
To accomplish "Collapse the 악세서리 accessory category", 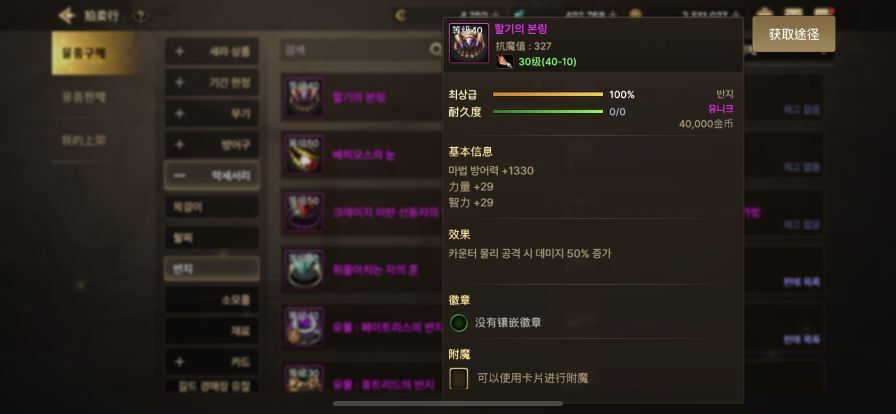I will click(211, 176).
